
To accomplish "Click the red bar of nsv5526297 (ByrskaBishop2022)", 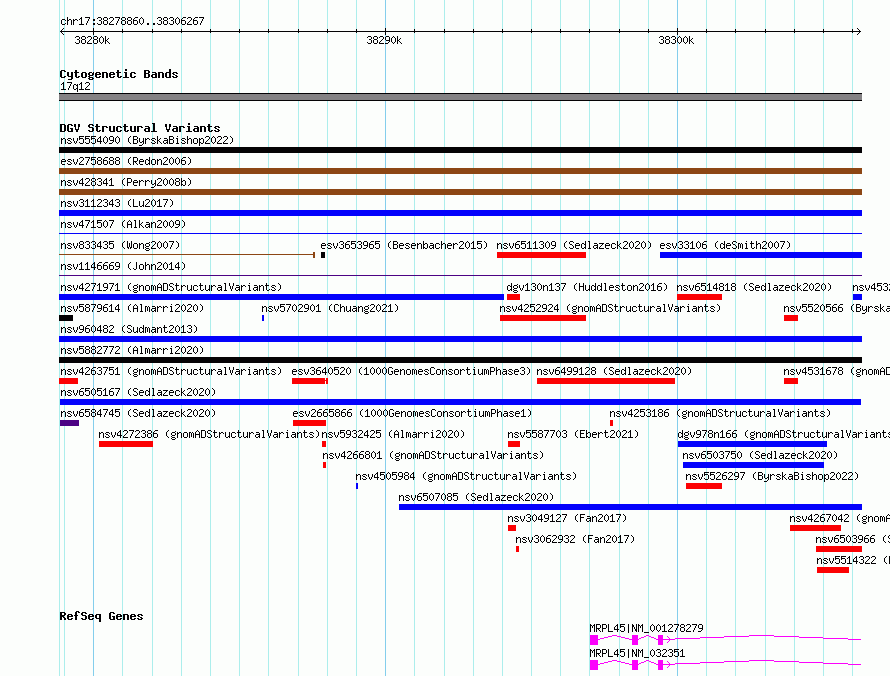I will (x=704, y=486).
